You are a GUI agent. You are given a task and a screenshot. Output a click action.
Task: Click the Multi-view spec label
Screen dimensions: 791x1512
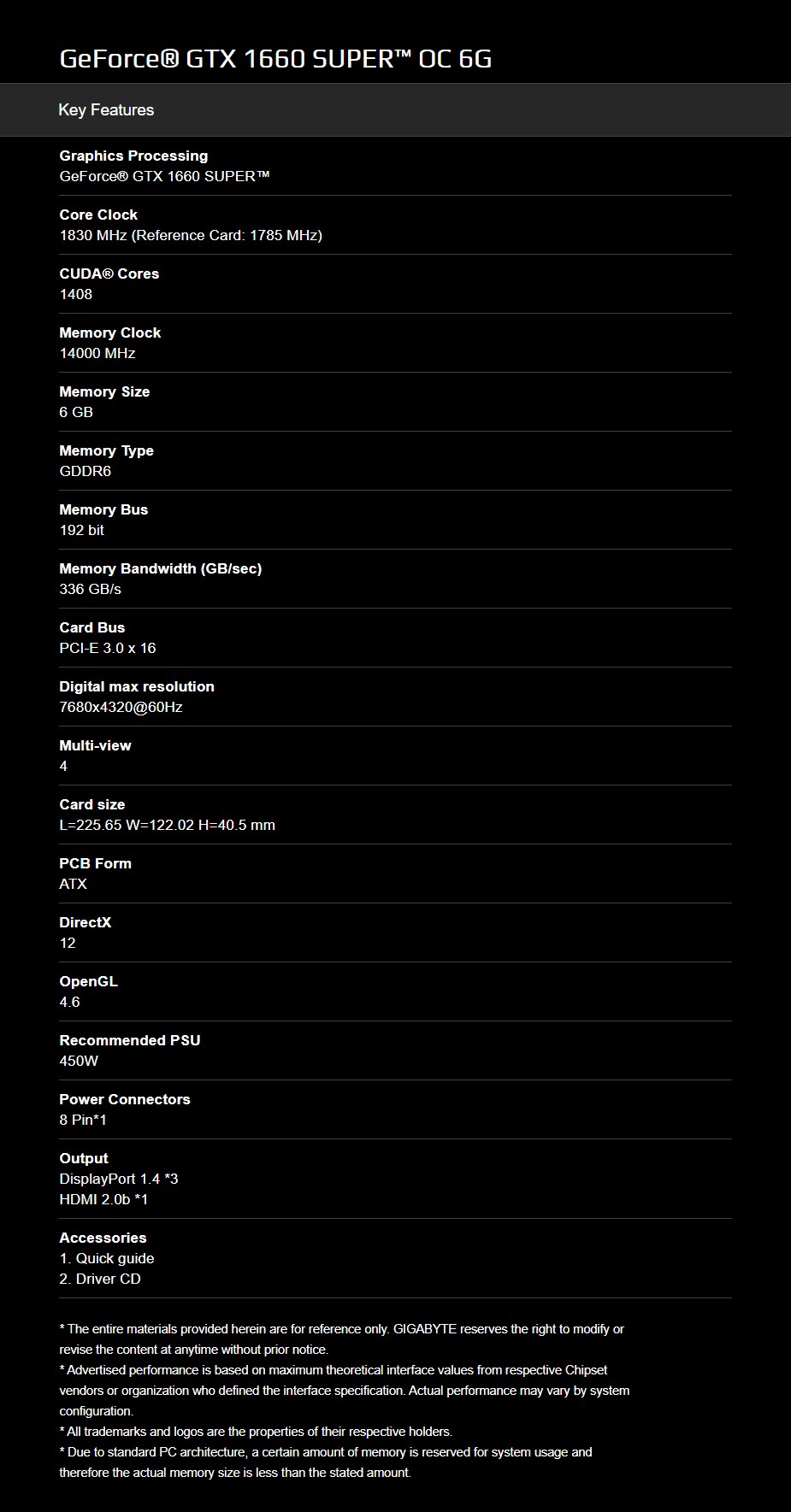95,745
